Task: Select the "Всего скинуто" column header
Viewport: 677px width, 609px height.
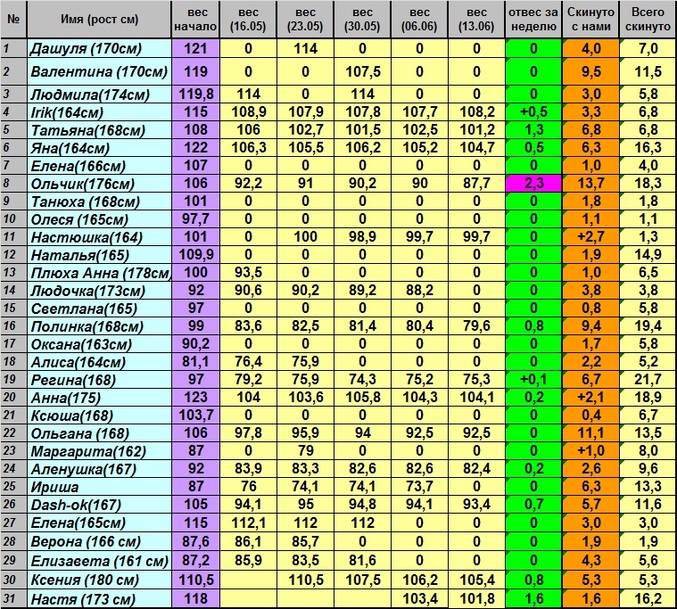Action: (x=647, y=17)
